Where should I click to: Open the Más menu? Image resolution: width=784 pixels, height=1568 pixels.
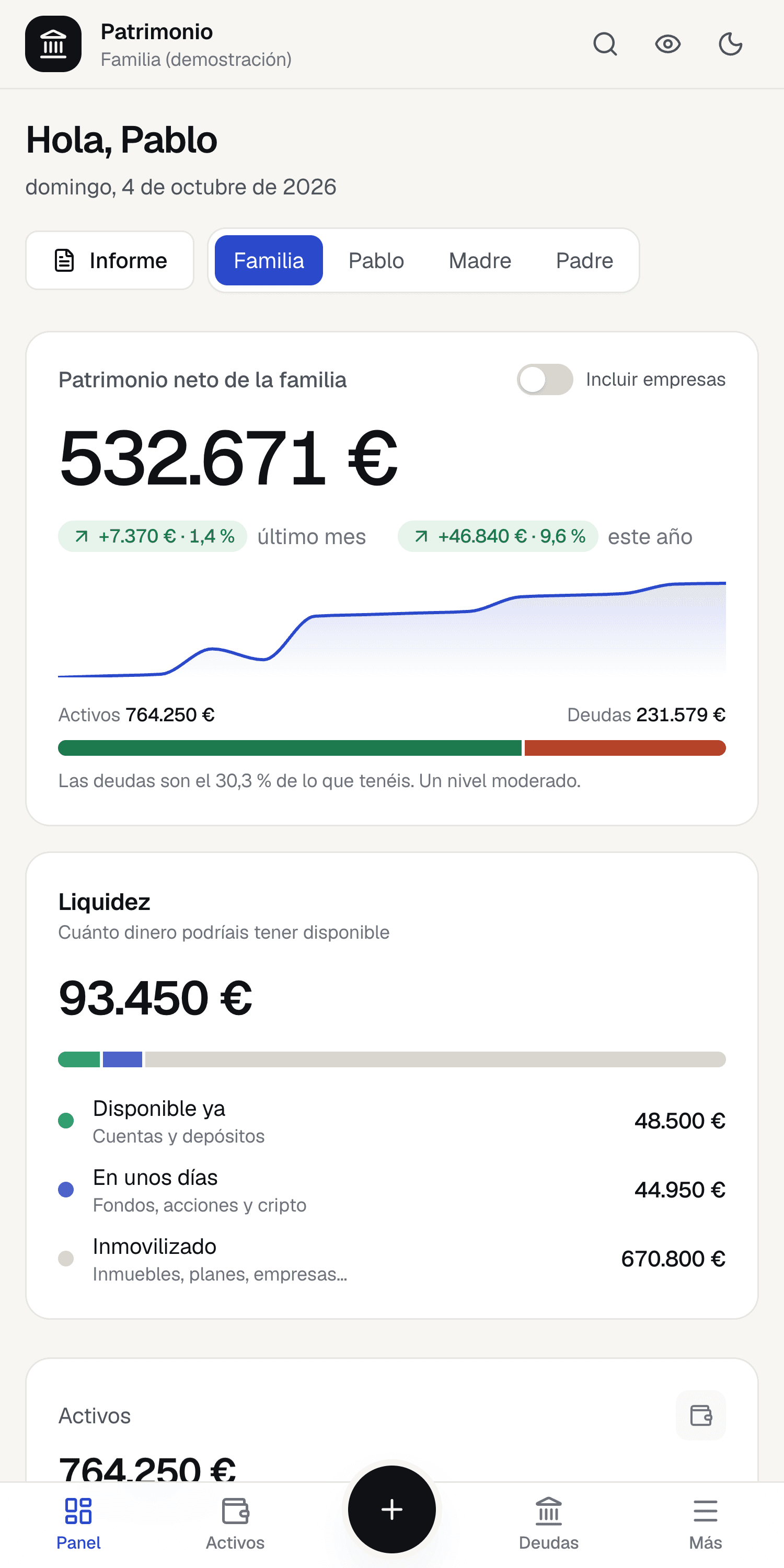coord(706,1524)
